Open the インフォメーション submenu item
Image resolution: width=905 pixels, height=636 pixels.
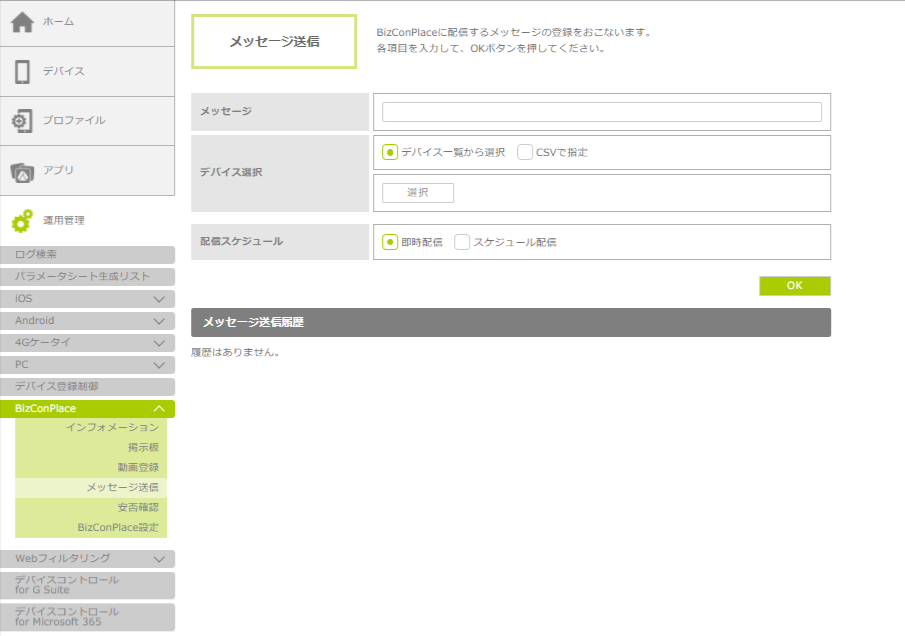112,428
